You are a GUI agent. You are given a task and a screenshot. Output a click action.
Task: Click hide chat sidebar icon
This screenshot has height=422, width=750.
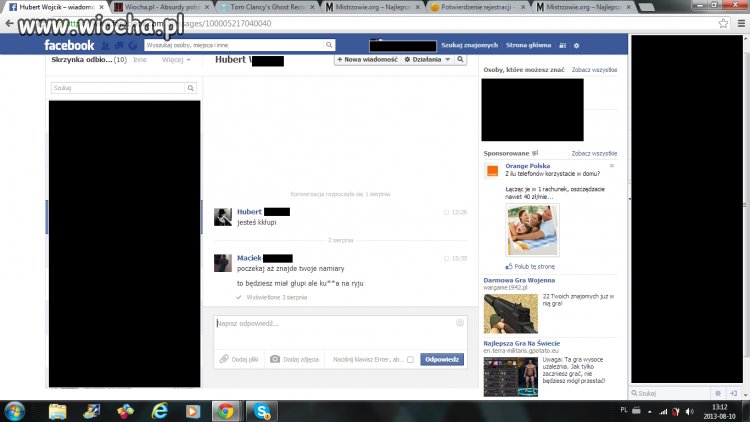(734, 393)
